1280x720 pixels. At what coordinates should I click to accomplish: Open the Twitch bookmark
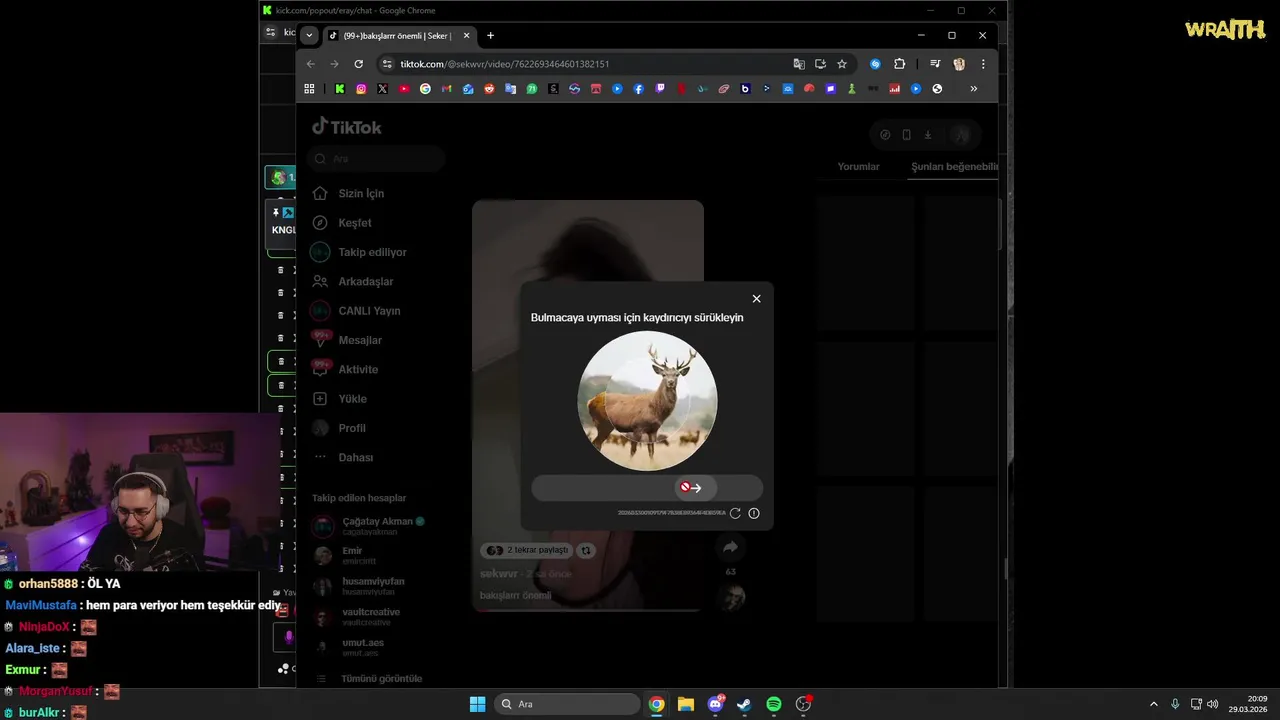pyautogui.click(x=660, y=89)
